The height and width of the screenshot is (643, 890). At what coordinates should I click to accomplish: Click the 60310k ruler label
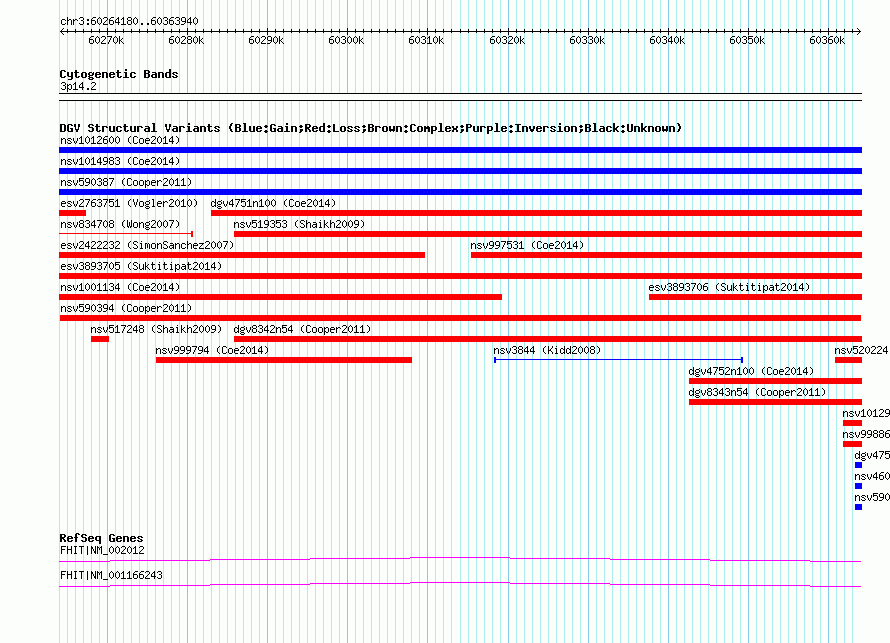426,40
